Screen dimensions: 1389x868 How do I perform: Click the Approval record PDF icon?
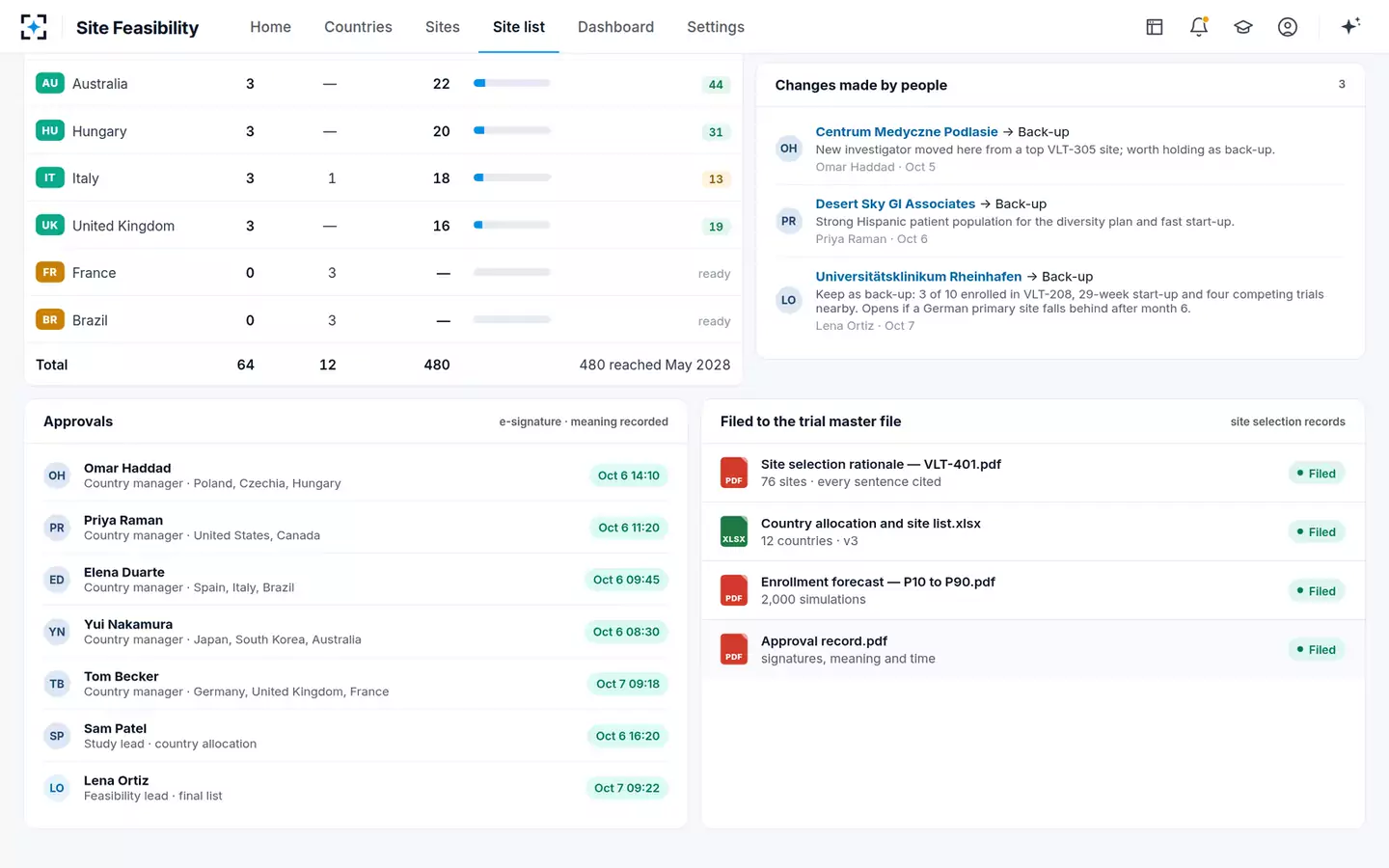coord(734,649)
